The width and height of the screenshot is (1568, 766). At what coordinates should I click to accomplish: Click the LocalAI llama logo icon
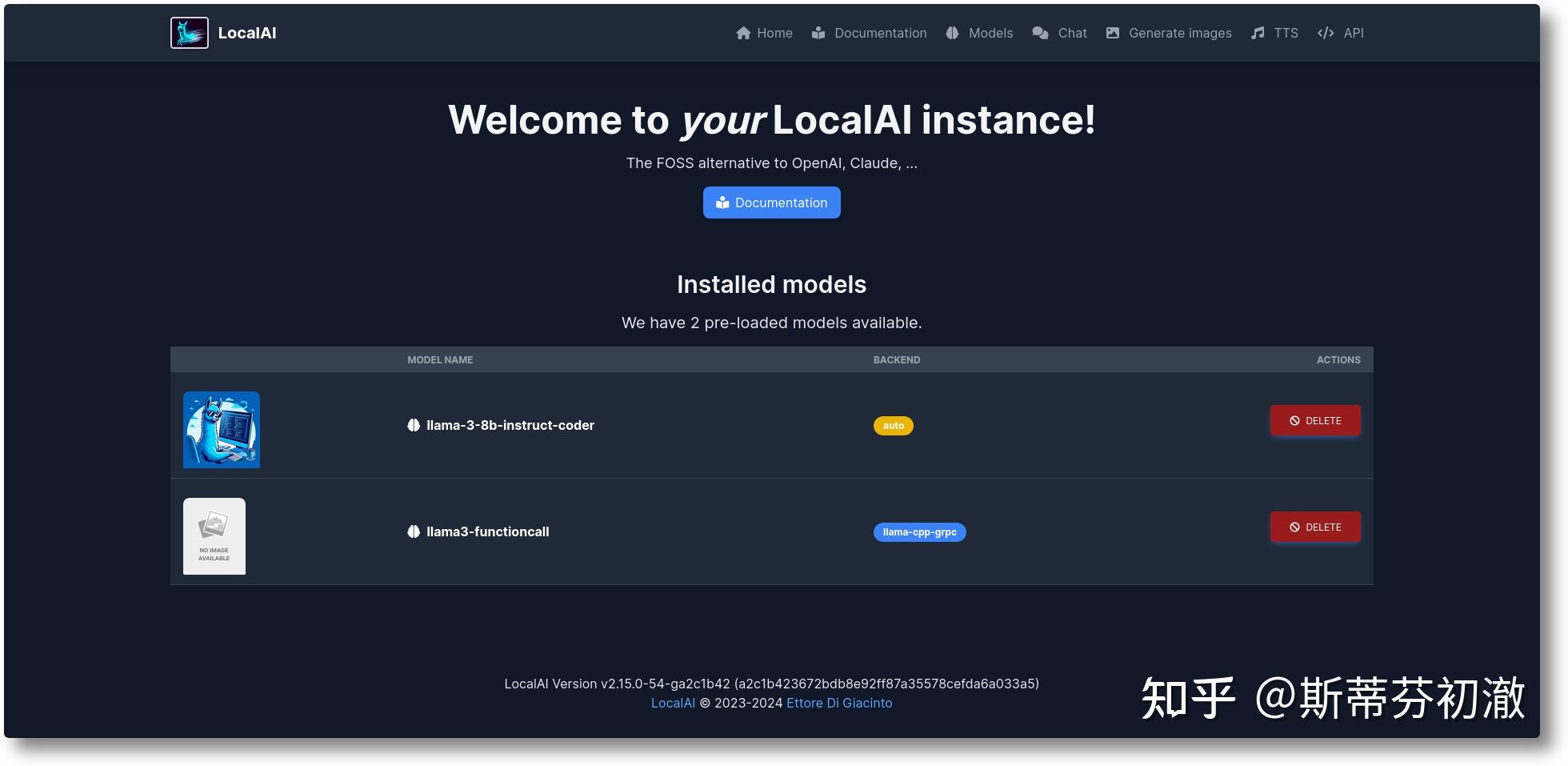188,32
